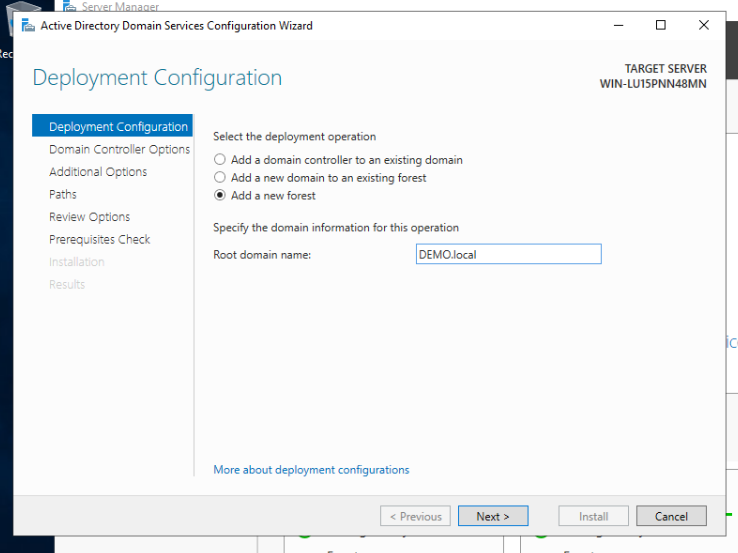Select the Prerequisites Check step
Screen dimensions: 738x553
[99, 239]
